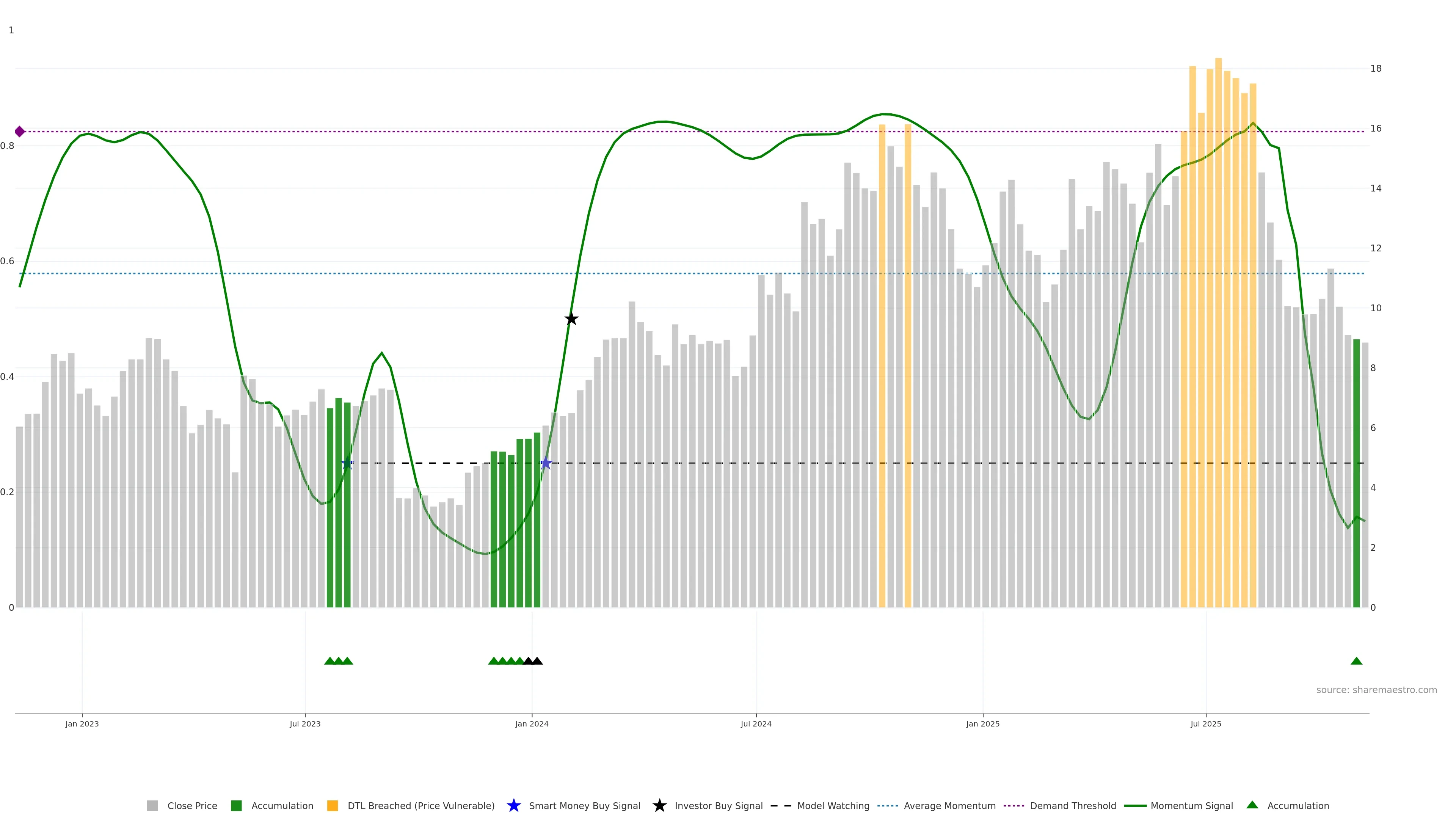The height and width of the screenshot is (819, 1456).
Task: Click the Jan 2025 axis label
Action: point(982,723)
